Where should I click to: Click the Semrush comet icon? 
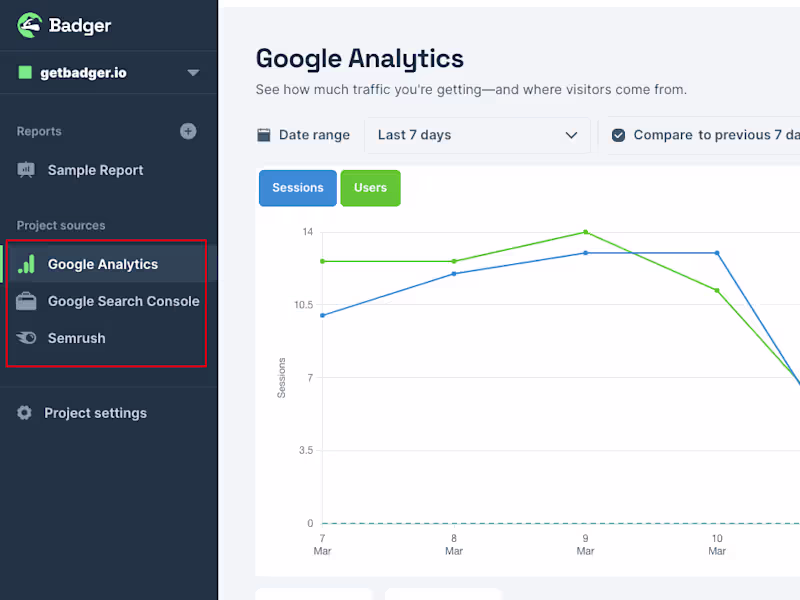[26, 338]
